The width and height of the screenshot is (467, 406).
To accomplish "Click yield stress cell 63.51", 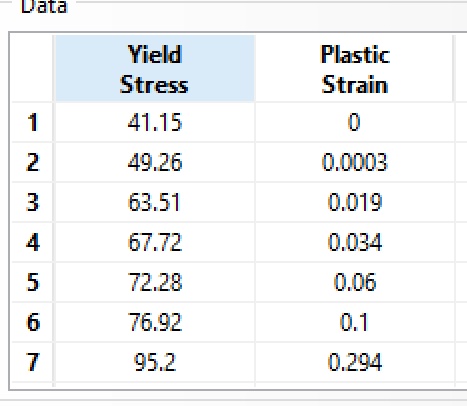I will point(155,202).
